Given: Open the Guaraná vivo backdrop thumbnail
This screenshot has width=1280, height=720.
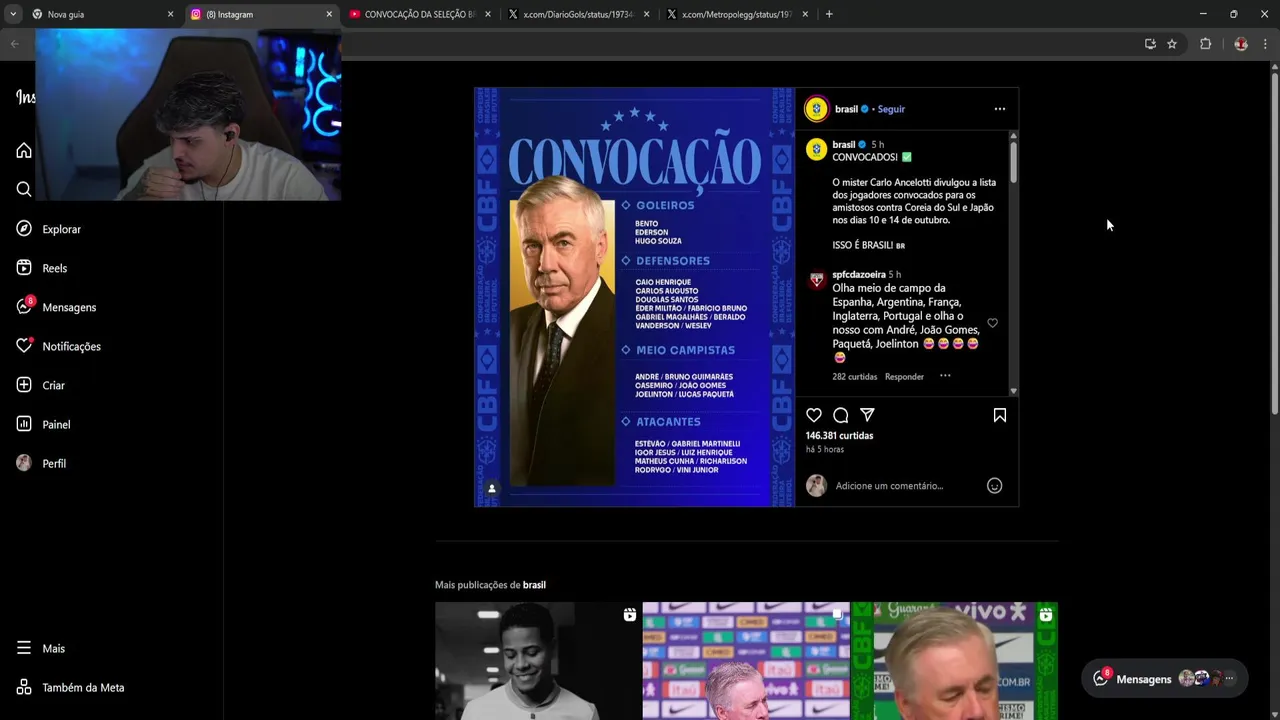Looking at the screenshot, I should (955, 661).
